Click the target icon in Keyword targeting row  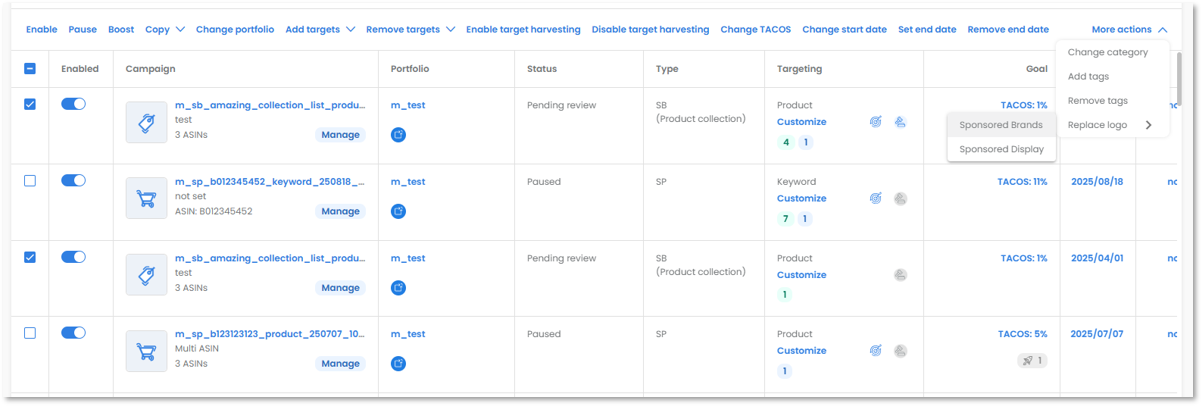[875, 198]
